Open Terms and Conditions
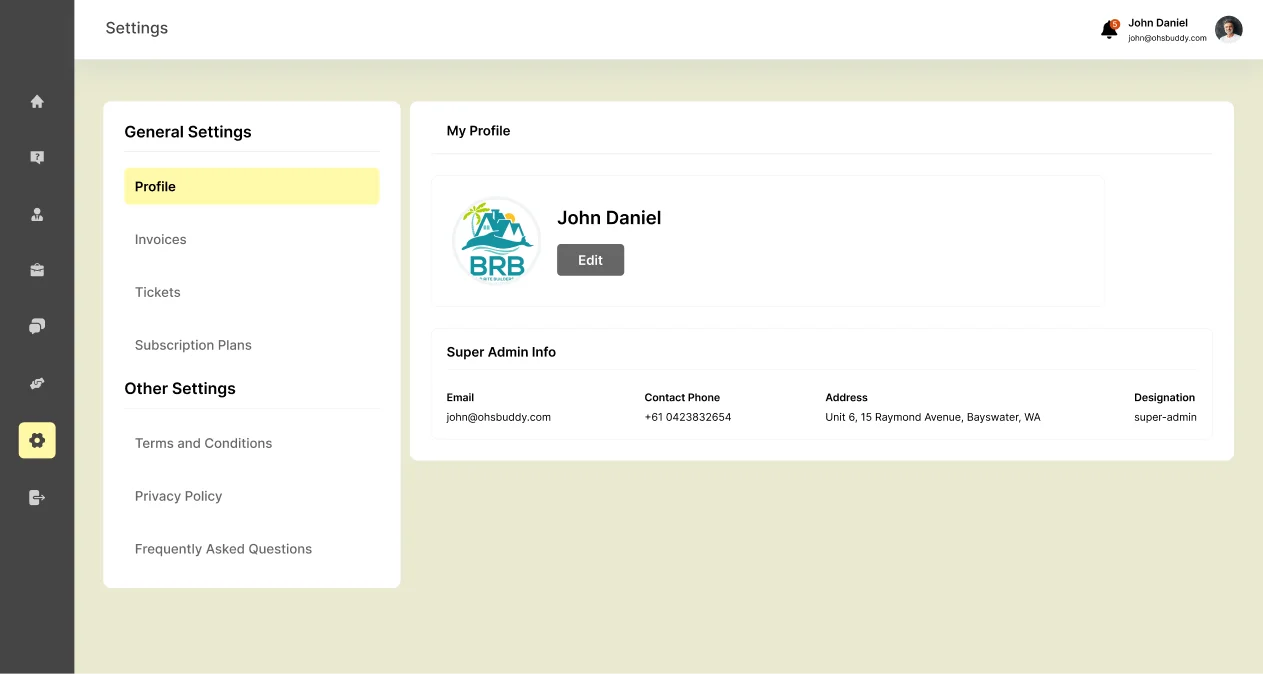This screenshot has width=1263, height=674. [203, 443]
